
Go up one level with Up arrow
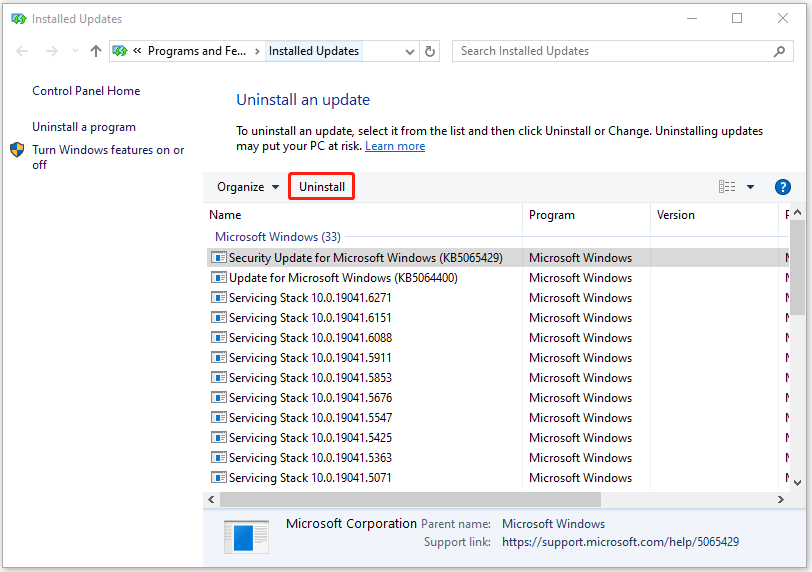pos(96,51)
